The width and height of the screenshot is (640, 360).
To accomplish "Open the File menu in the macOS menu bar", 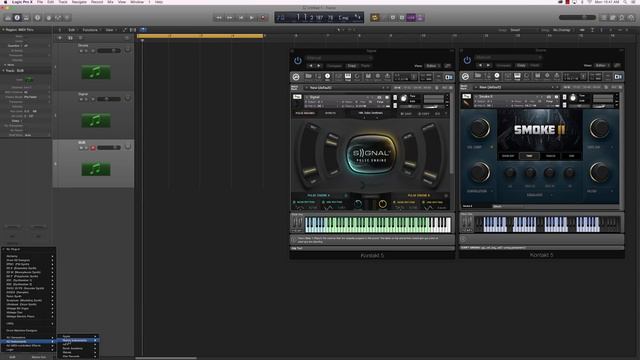I will 40,2.
